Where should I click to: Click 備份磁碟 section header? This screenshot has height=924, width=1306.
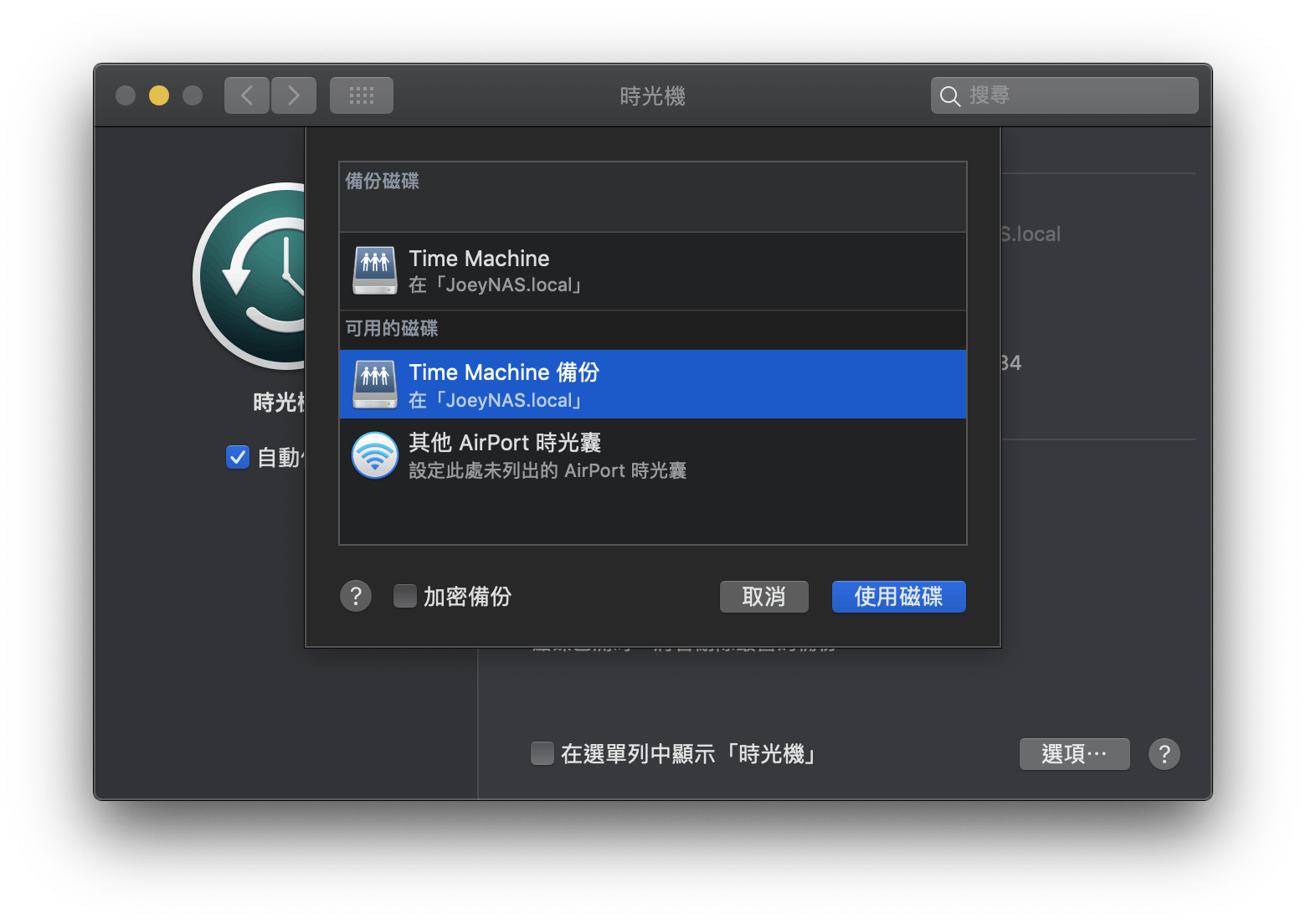[383, 181]
